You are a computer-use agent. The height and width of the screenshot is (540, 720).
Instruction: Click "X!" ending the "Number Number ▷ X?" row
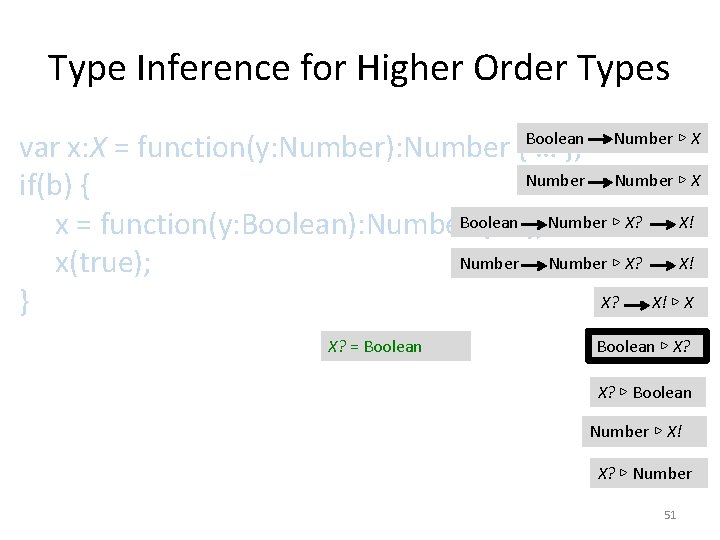[x=686, y=265]
